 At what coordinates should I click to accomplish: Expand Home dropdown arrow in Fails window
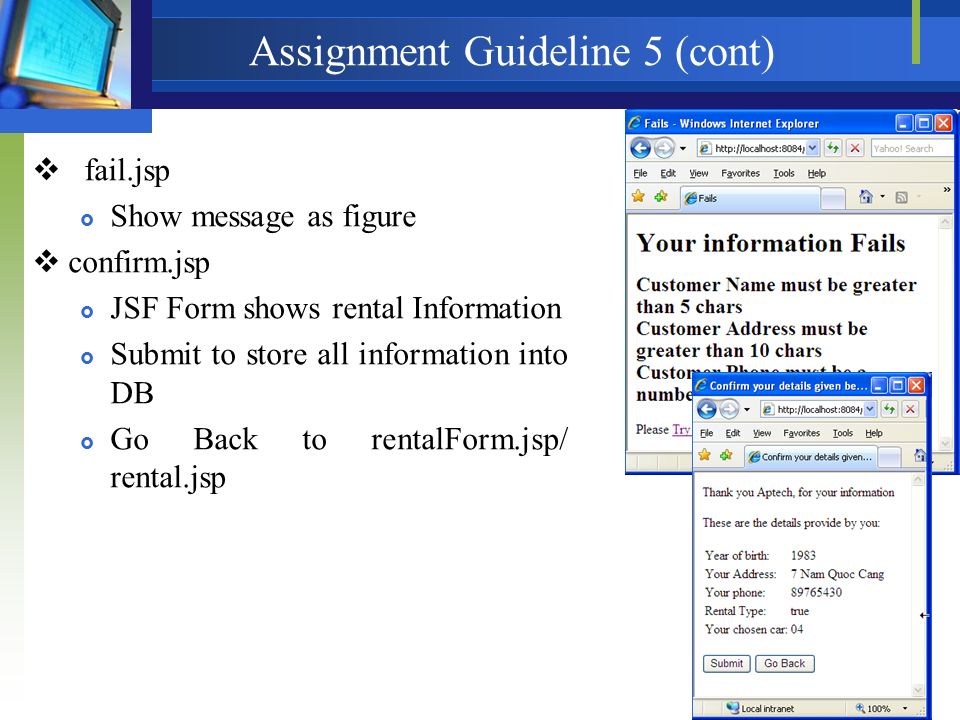tap(882, 197)
